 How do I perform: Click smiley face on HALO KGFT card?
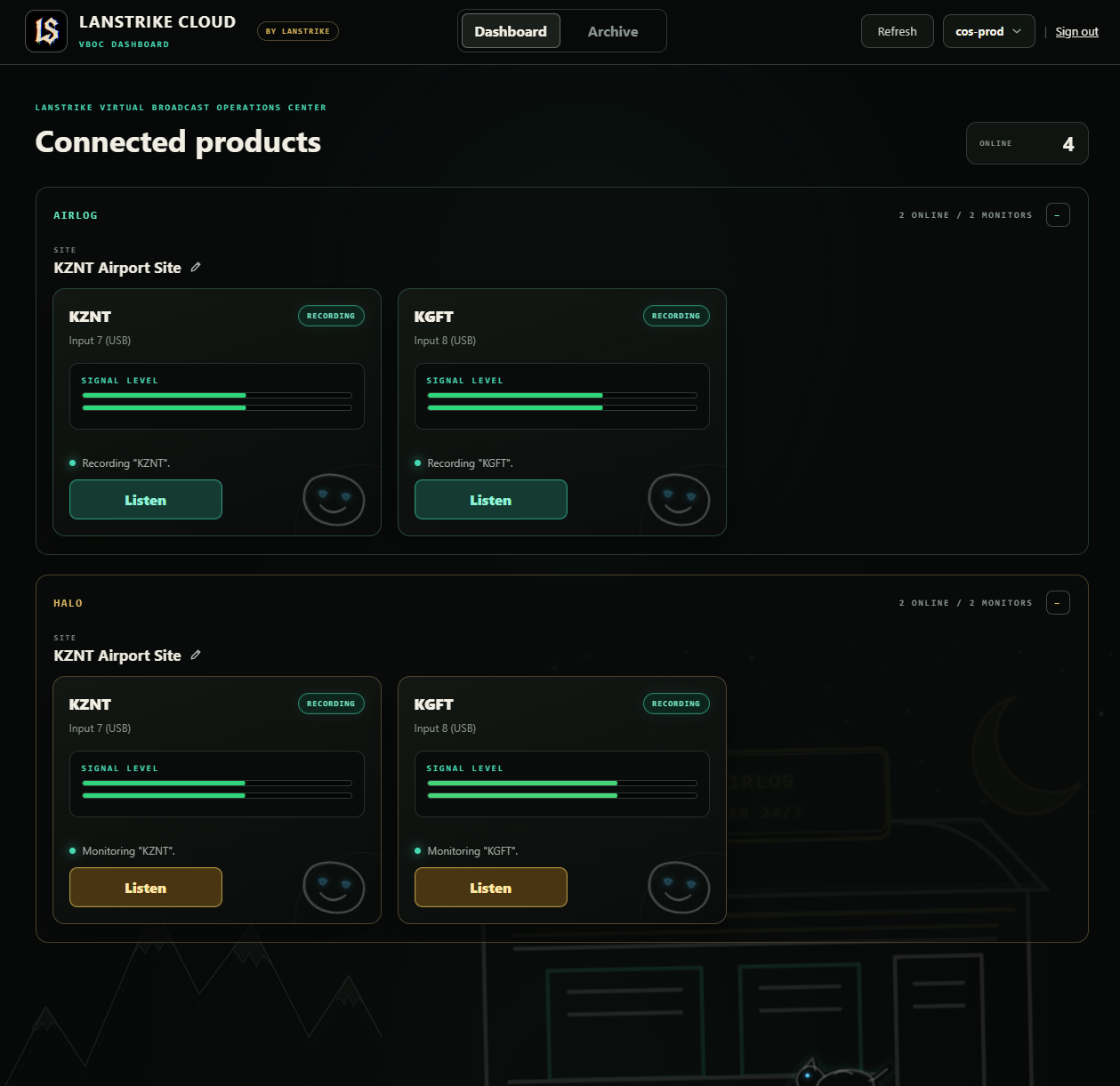point(679,888)
